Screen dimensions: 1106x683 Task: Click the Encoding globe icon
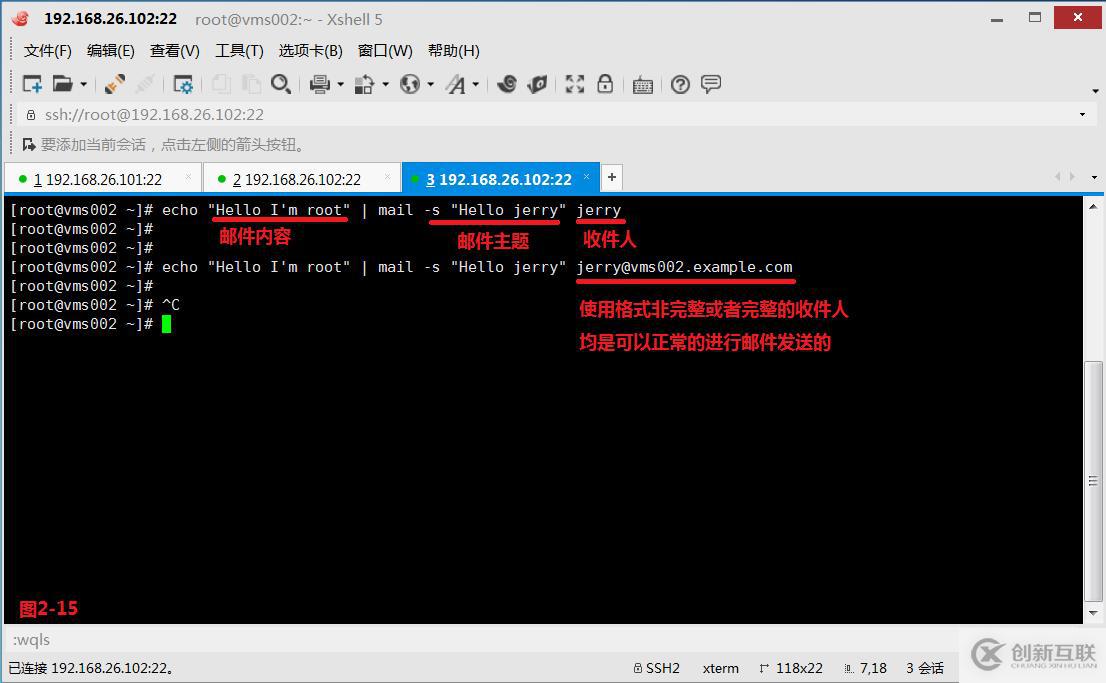coord(410,85)
